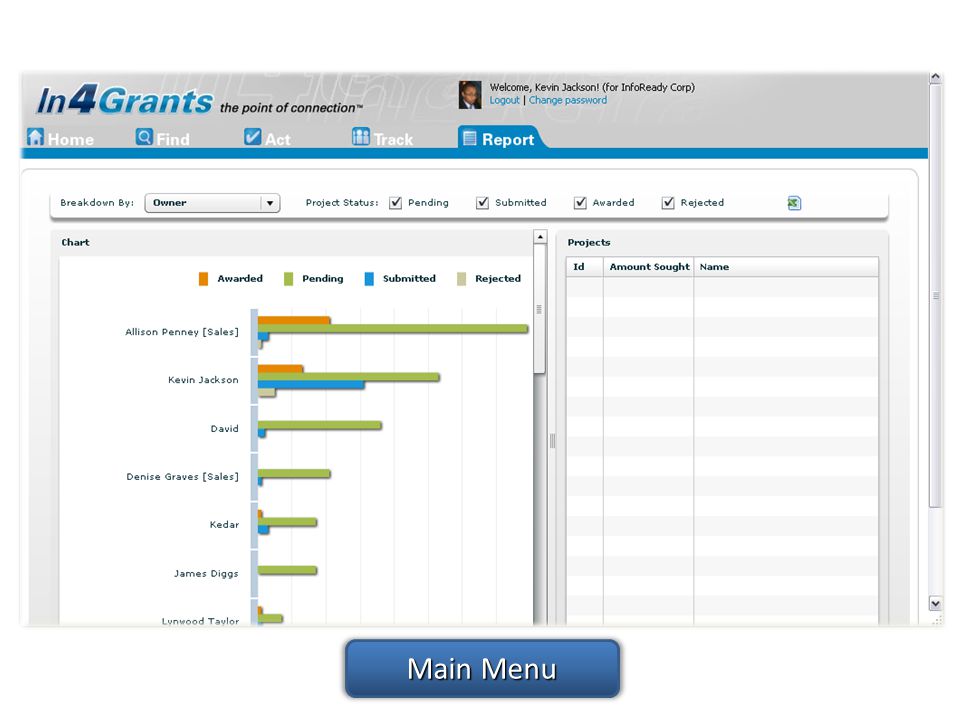Click Allison Penney's orange Awarded bar
This screenshot has height=720, width=960.
(294, 320)
